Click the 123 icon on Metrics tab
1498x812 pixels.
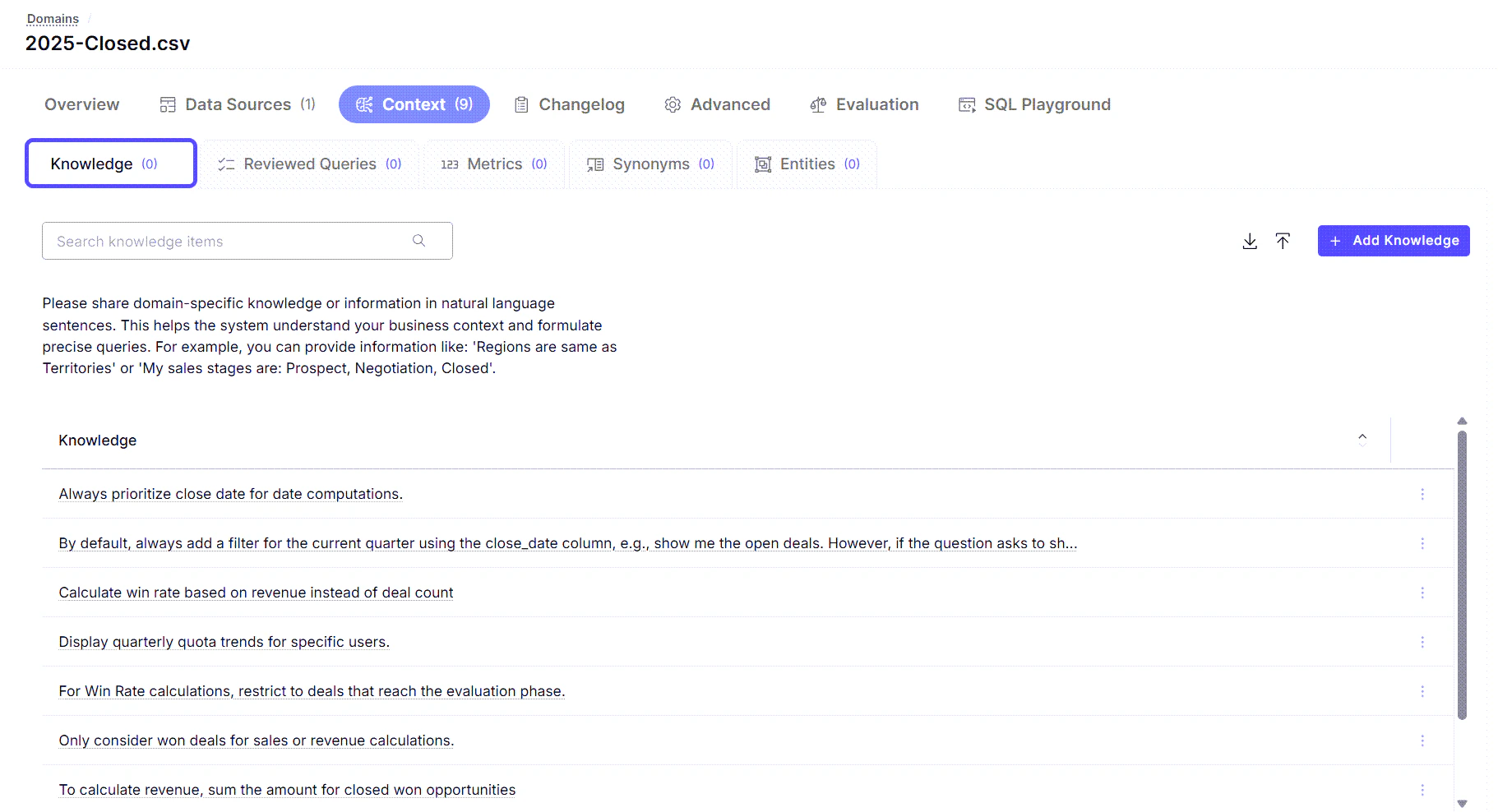pos(450,164)
